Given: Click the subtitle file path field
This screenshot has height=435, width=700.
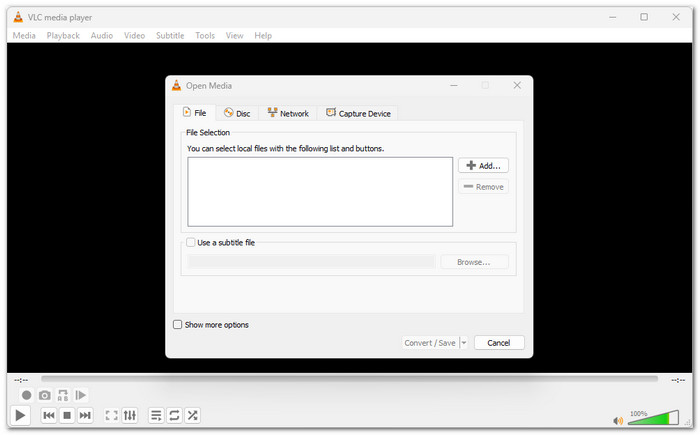Looking at the screenshot, I should (311, 262).
